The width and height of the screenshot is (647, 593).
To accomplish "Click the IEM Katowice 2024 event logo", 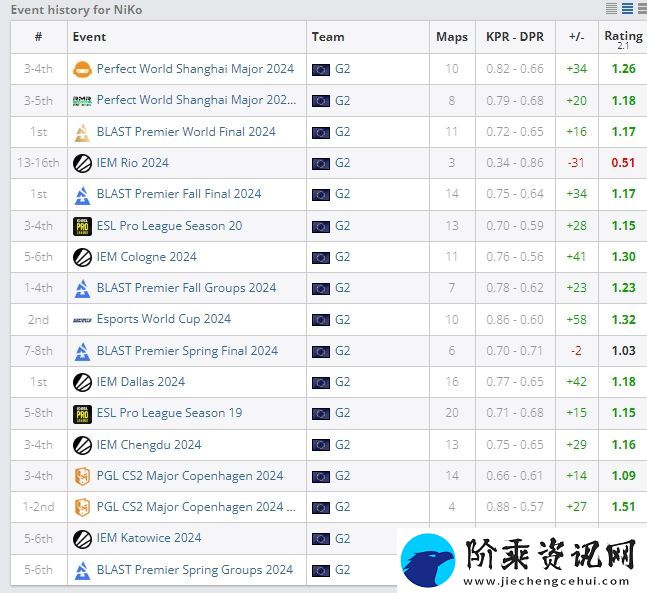I will [x=82, y=539].
